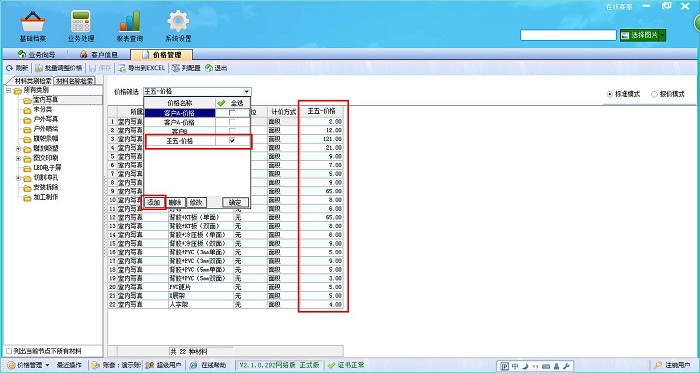
Task: Click the 注销用户 key icon
Action: tap(658, 365)
